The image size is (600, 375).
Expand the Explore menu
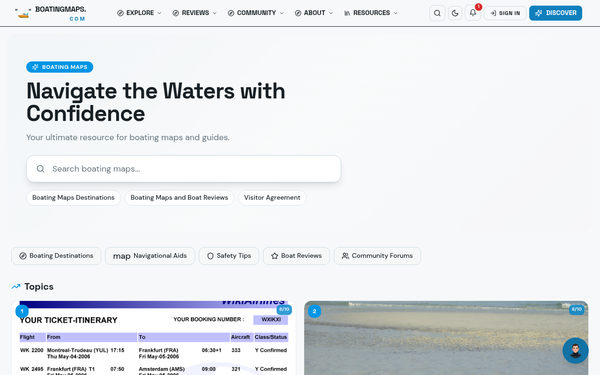point(139,13)
